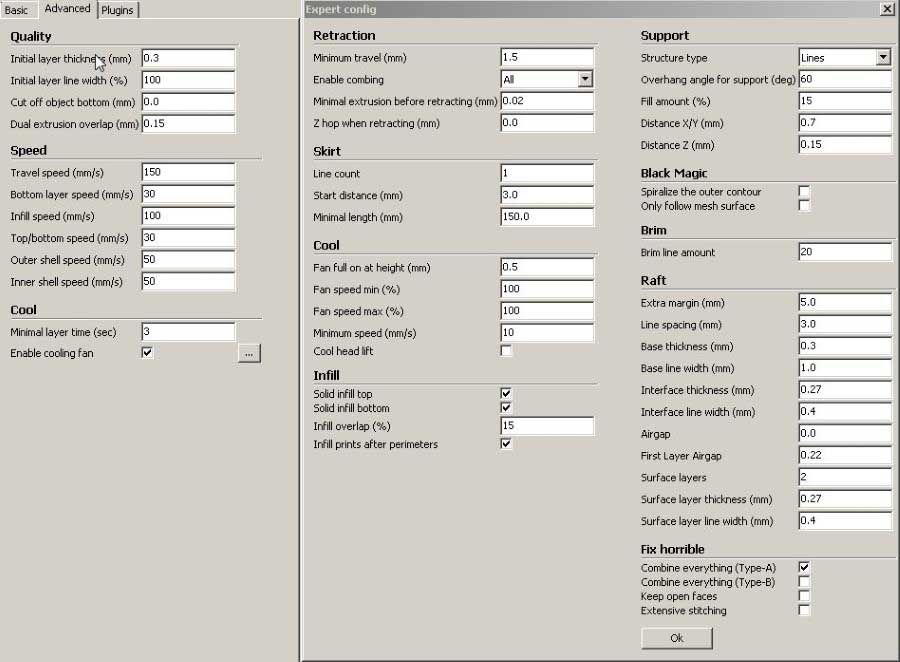Edit Cut off object bottom field
The width and height of the screenshot is (900, 662).
coord(188,102)
